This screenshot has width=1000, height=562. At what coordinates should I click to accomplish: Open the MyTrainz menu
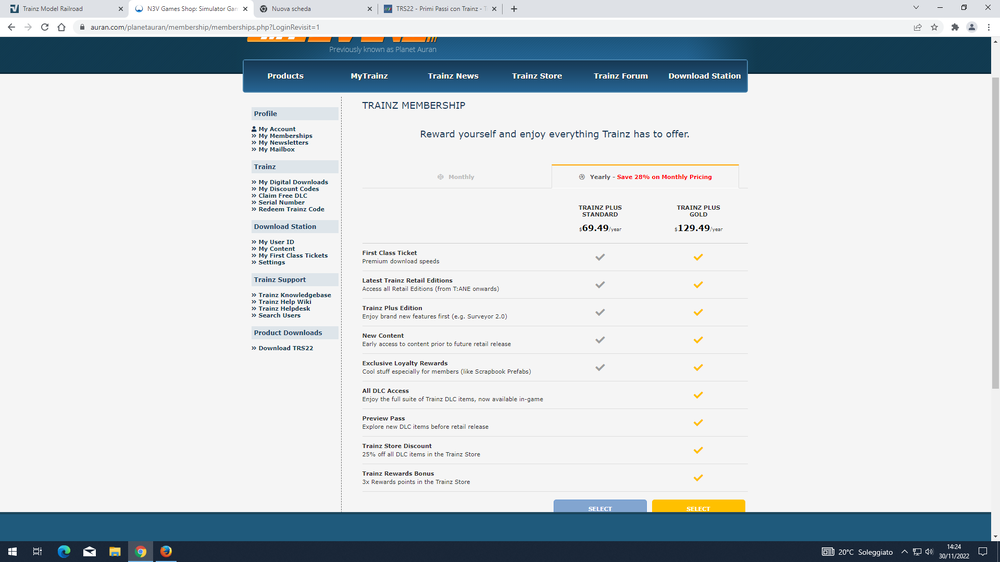point(369,76)
